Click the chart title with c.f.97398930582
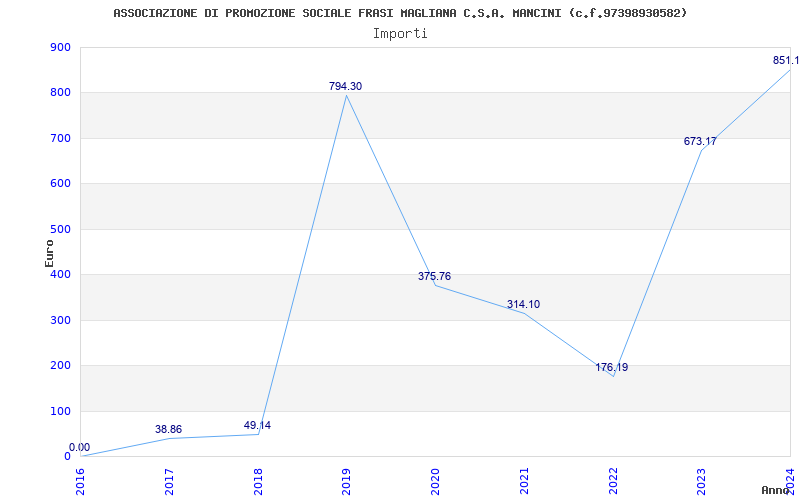Screen dimensions: 800x500 (x=400, y=13)
